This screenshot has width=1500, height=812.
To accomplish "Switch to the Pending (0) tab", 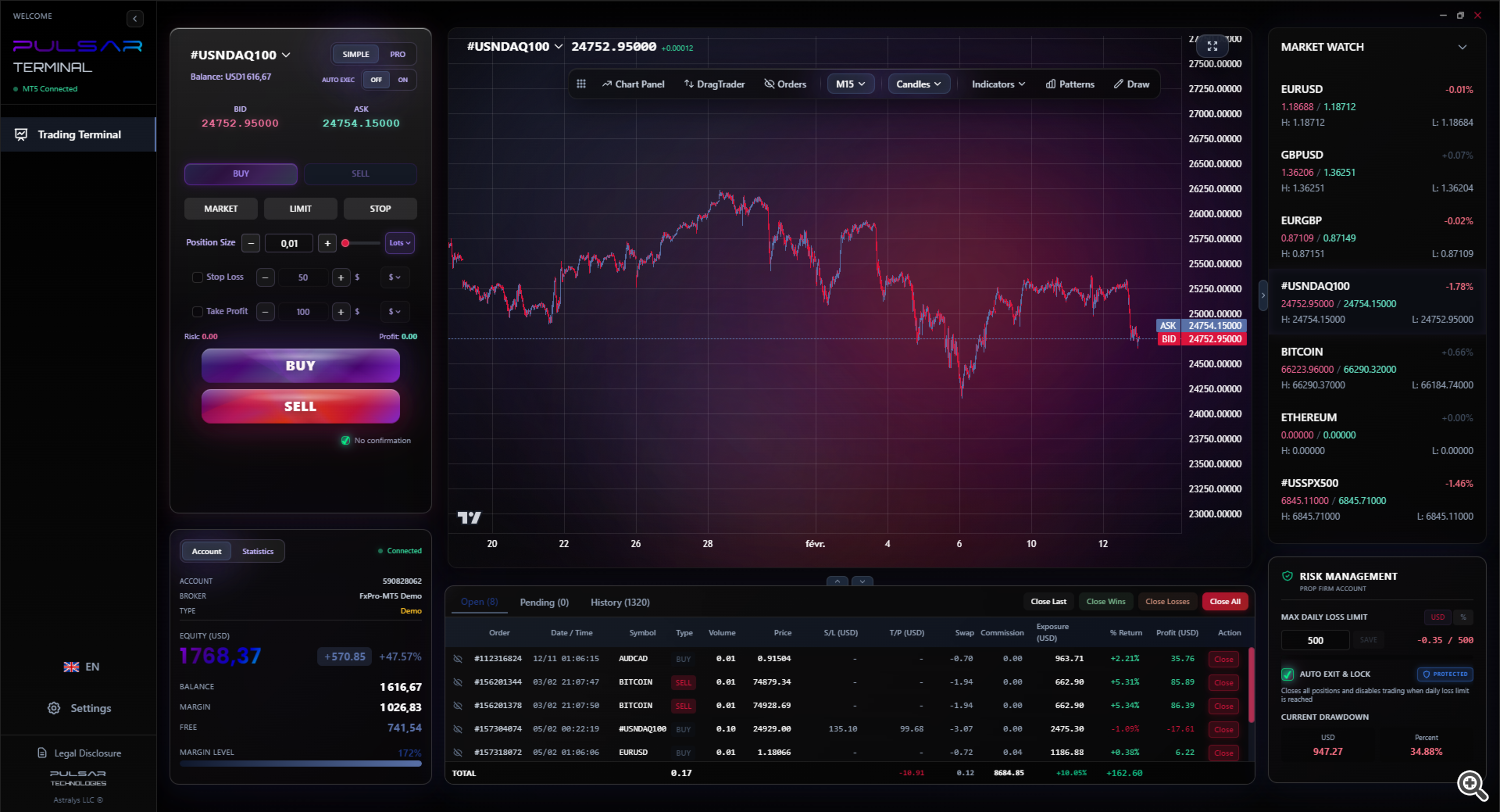I will (544, 602).
